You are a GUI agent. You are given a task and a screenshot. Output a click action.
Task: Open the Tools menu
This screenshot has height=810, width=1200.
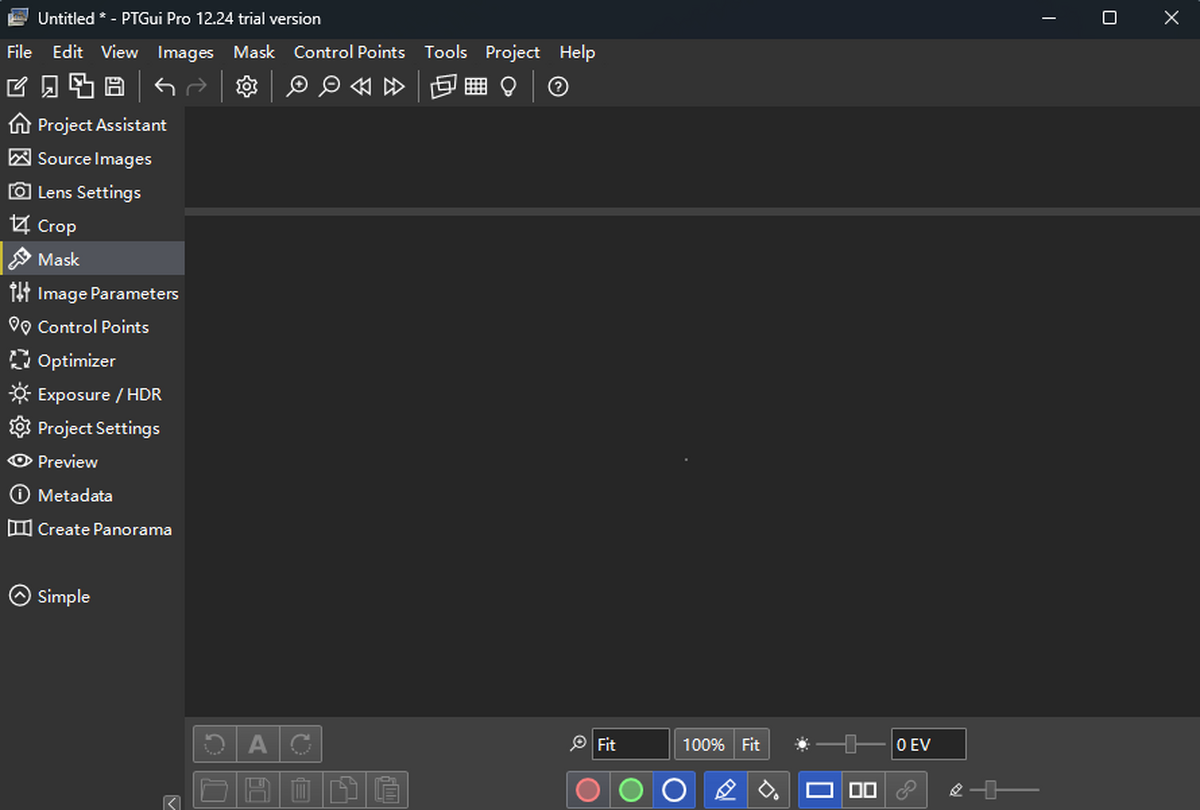pos(445,52)
